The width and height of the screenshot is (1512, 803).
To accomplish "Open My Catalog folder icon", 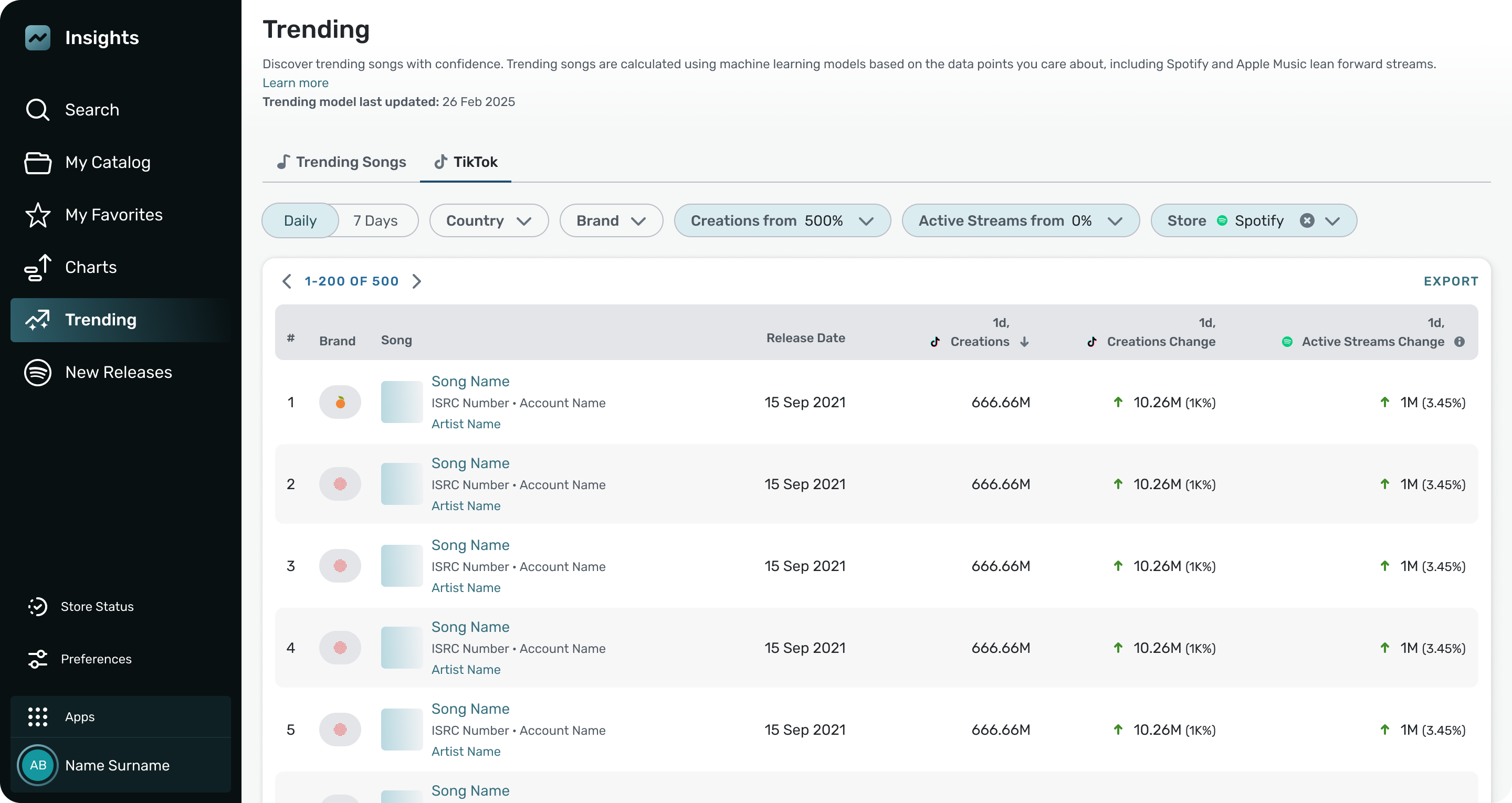I will click(x=38, y=163).
